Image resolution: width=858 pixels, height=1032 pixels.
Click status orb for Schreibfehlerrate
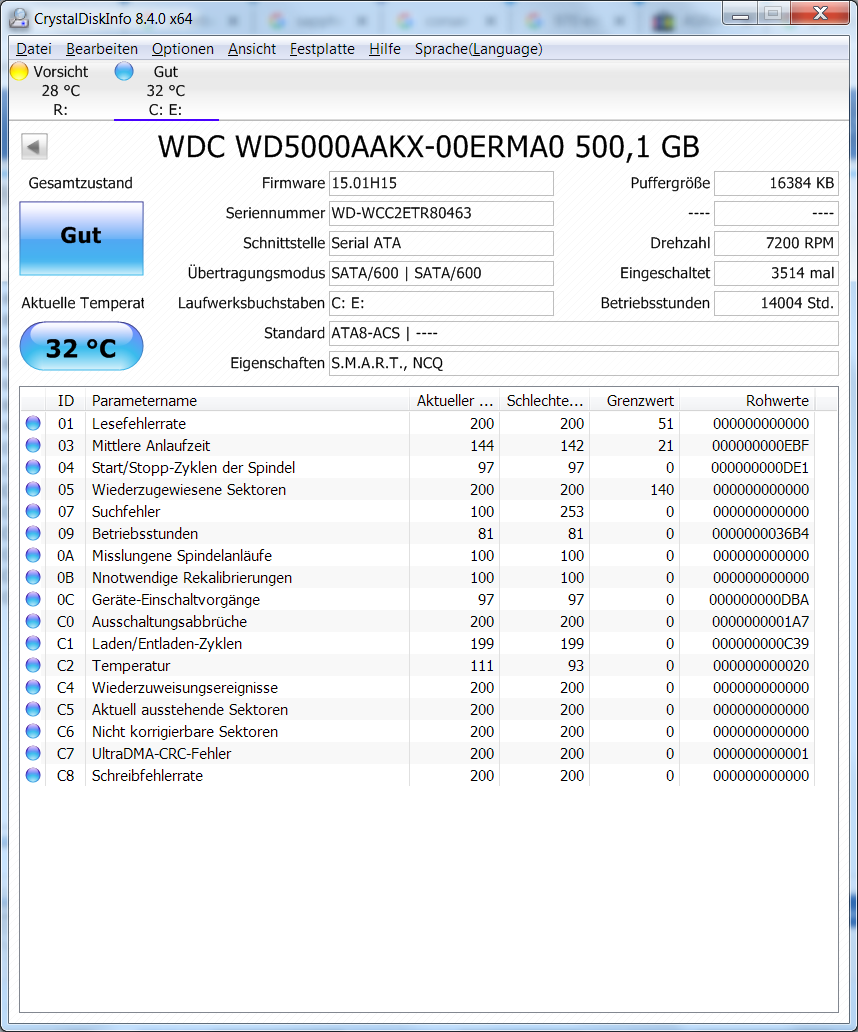pyautogui.click(x=33, y=775)
